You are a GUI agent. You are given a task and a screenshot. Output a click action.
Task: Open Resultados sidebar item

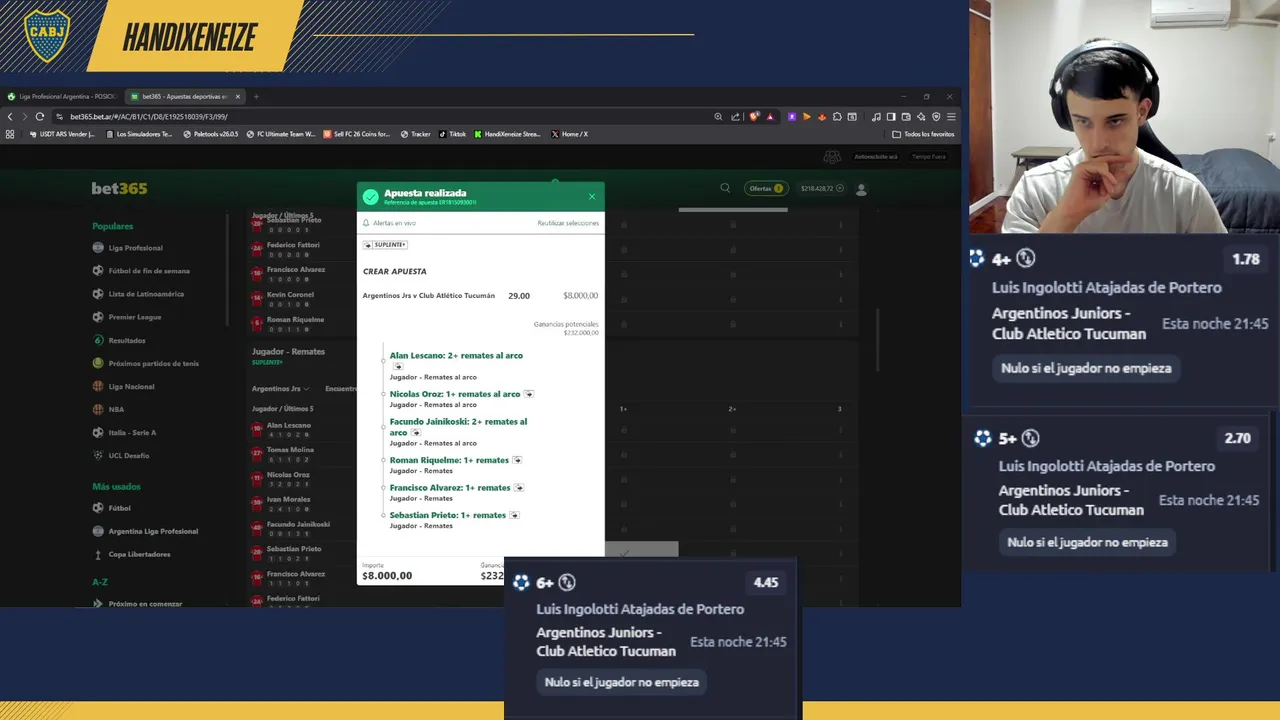click(119, 340)
